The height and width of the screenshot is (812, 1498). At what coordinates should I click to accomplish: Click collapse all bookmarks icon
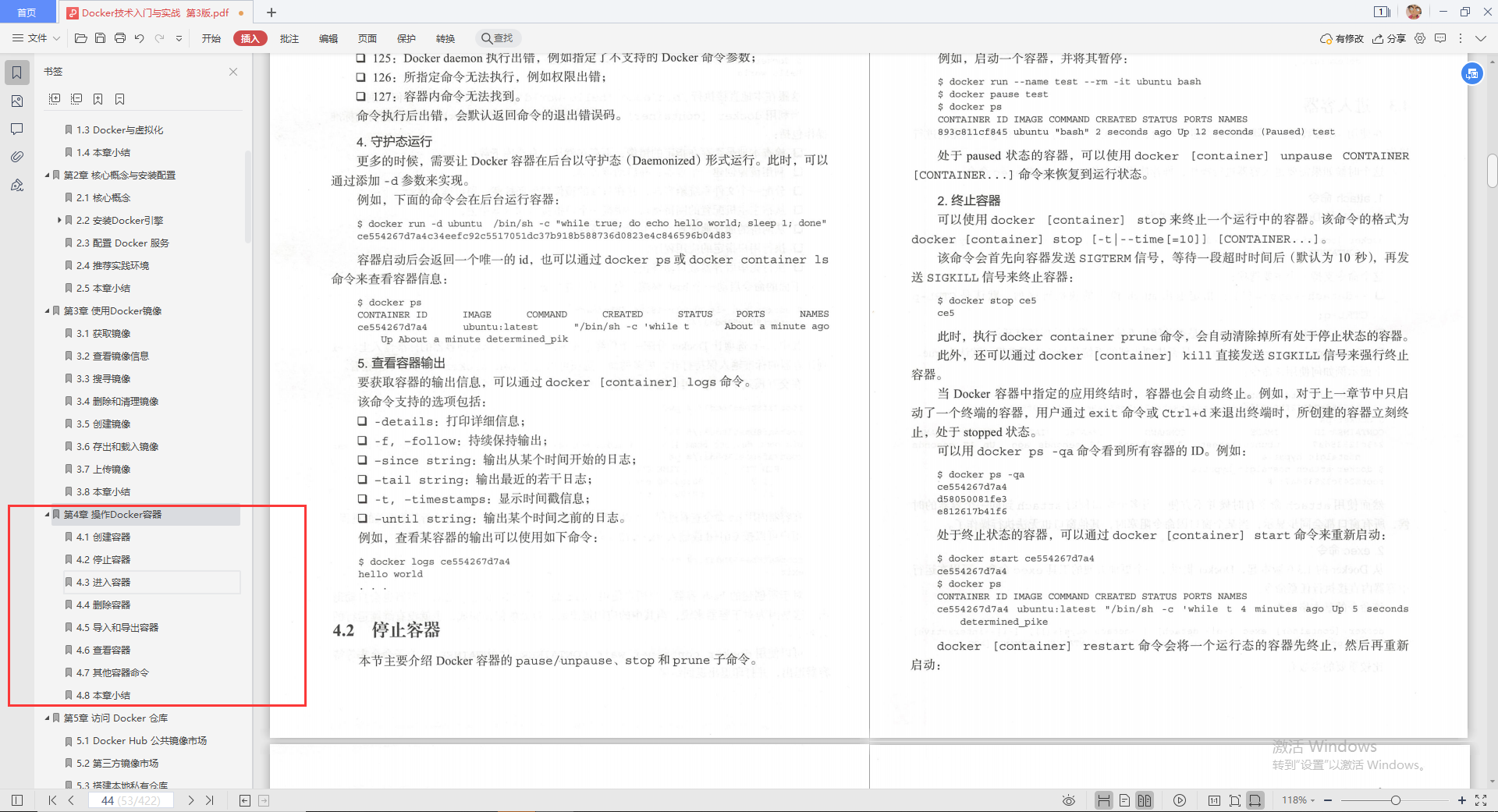(x=76, y=99)
